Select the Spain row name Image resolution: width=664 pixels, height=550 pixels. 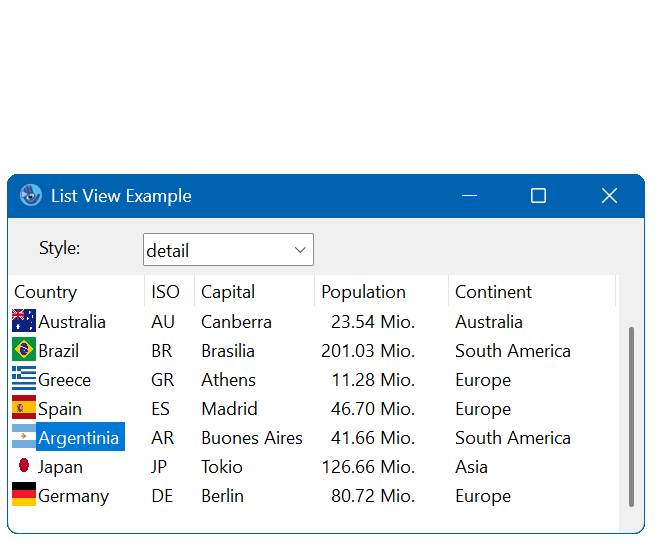[x=60, y=409]
